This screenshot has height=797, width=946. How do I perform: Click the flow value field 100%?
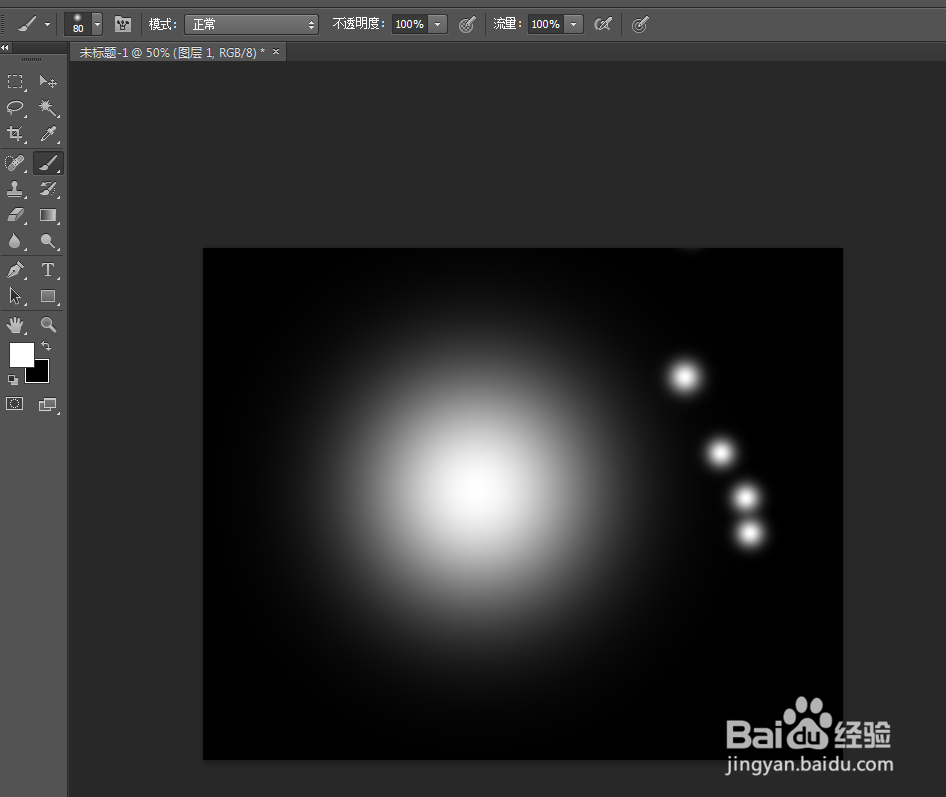(x=545, y=25)
